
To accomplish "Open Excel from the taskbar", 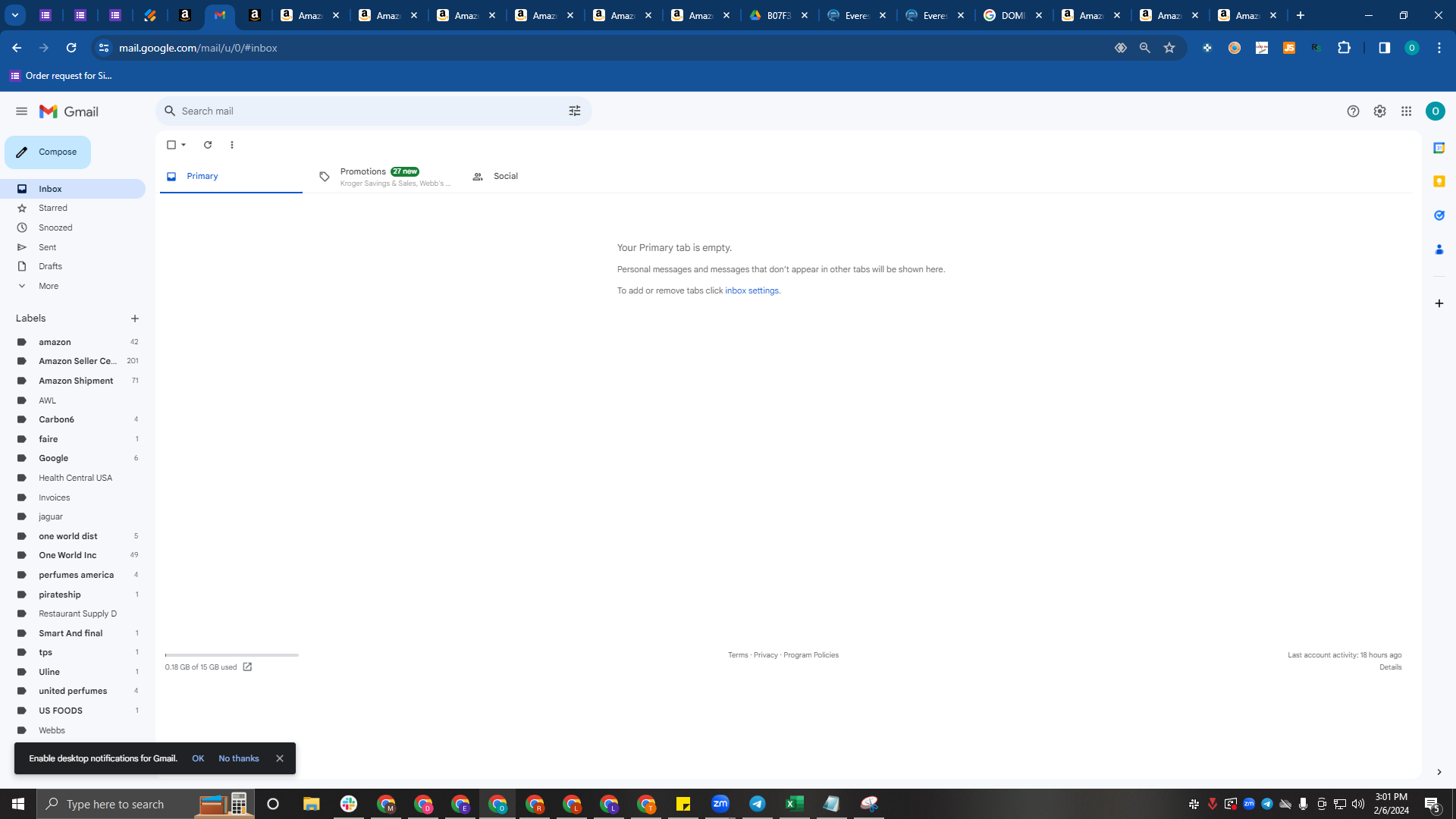I will point(794,804).
